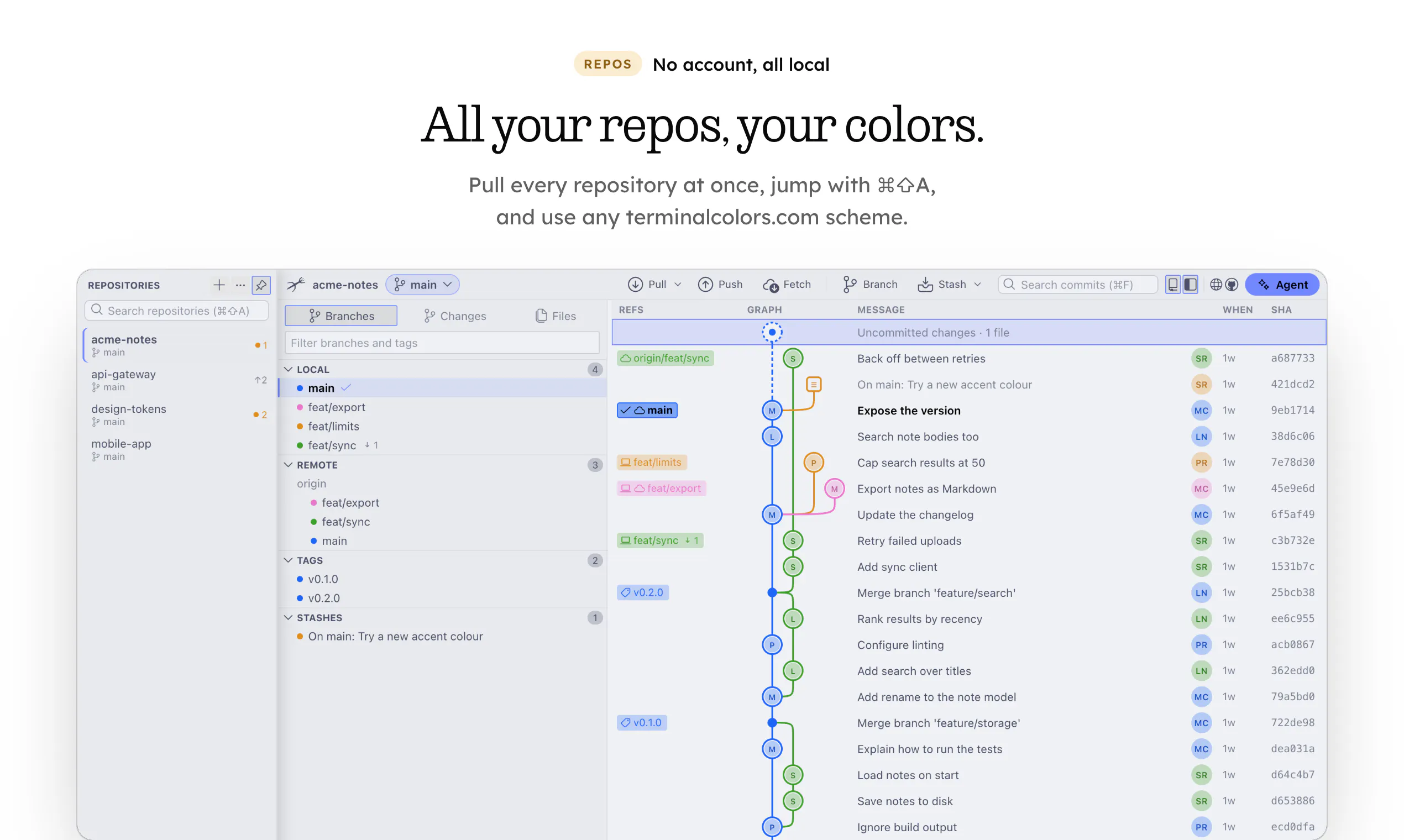Open the mobile-app repository

(x=177, y=449)
